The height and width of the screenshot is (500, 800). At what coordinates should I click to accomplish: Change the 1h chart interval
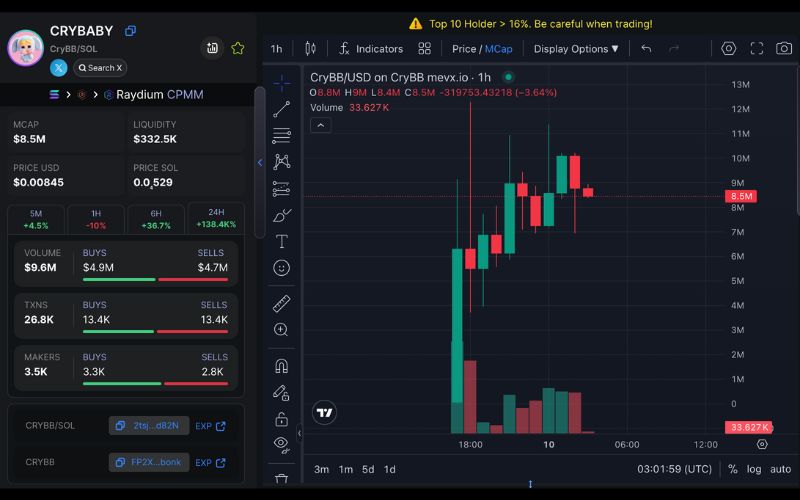tap(277, 49)
